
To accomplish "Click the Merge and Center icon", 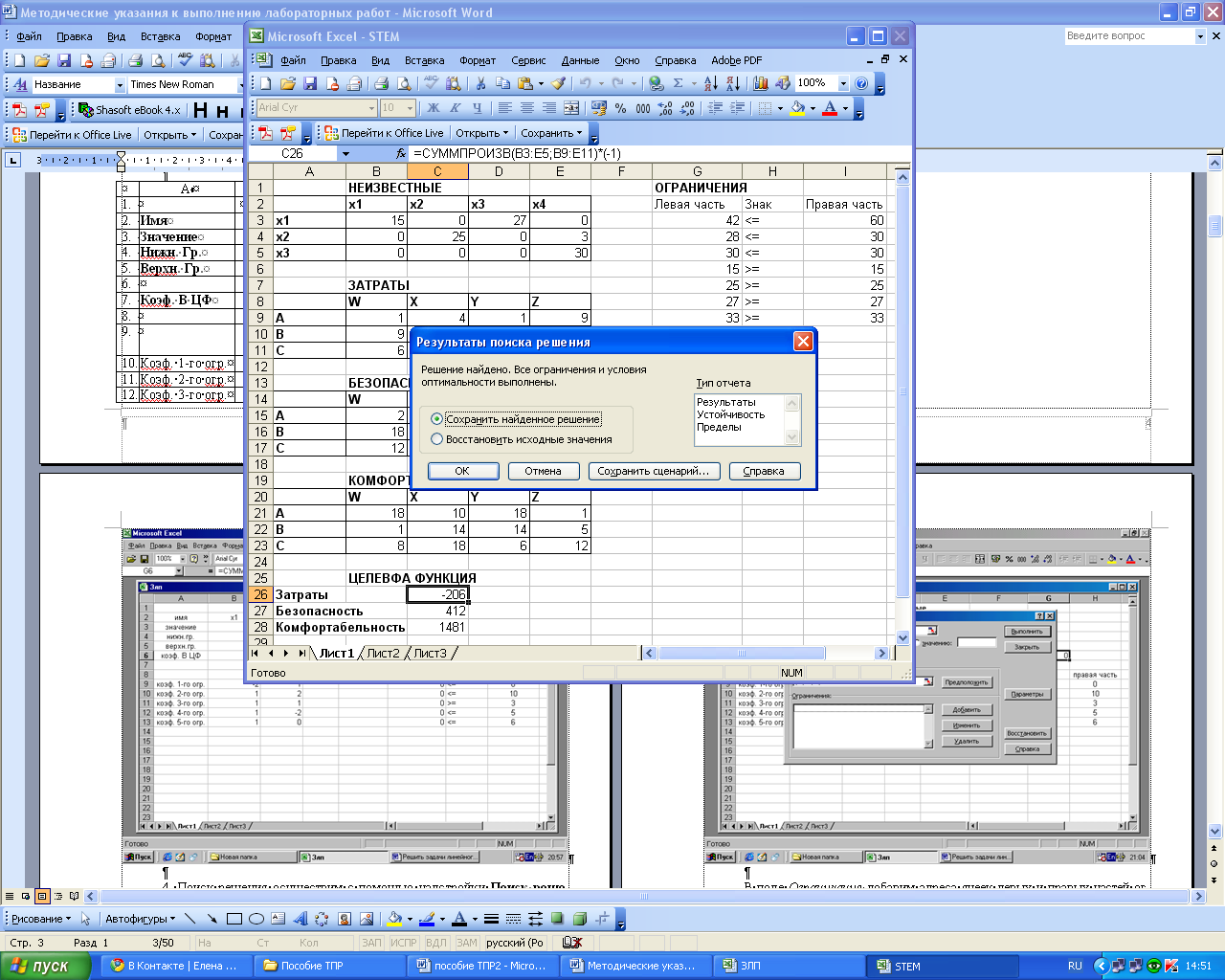I will 571,108.
